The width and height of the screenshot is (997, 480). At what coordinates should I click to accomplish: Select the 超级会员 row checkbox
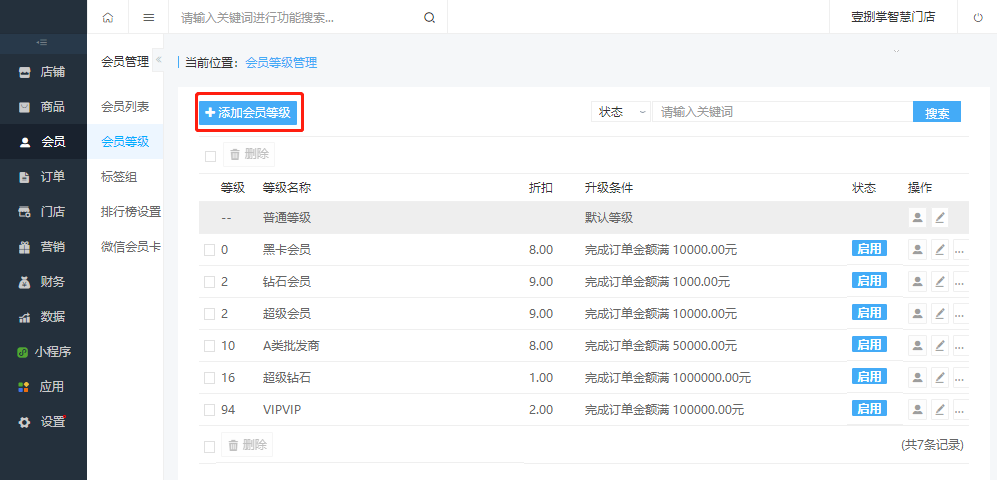[209, 314]
